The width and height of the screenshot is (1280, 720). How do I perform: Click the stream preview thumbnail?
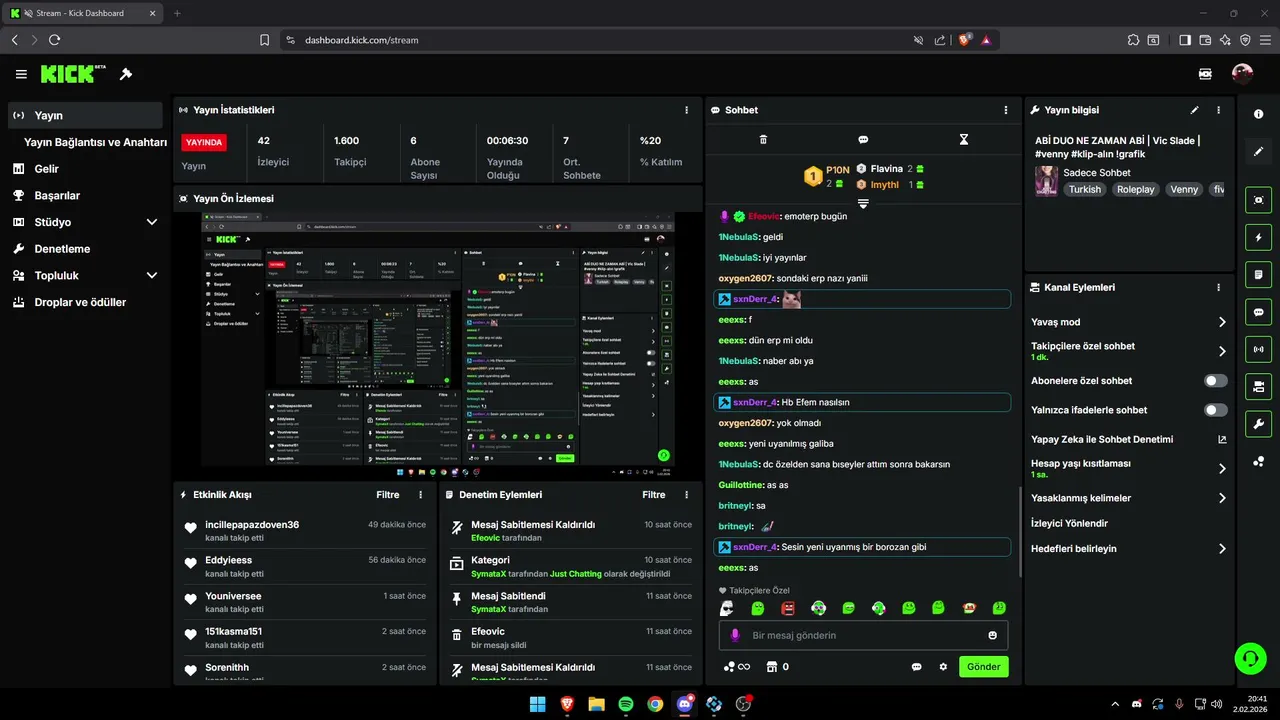(x=437, y=346)
